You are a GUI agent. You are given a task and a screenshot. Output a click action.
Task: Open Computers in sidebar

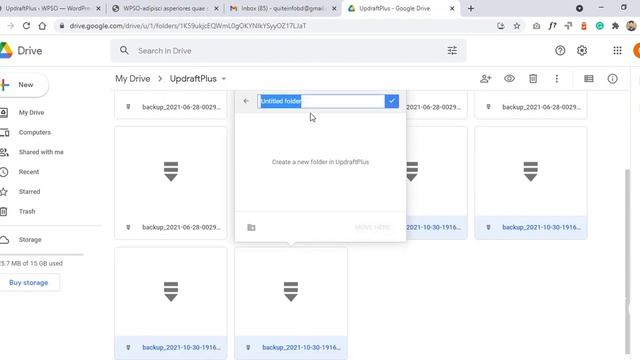tap(35, 132)
